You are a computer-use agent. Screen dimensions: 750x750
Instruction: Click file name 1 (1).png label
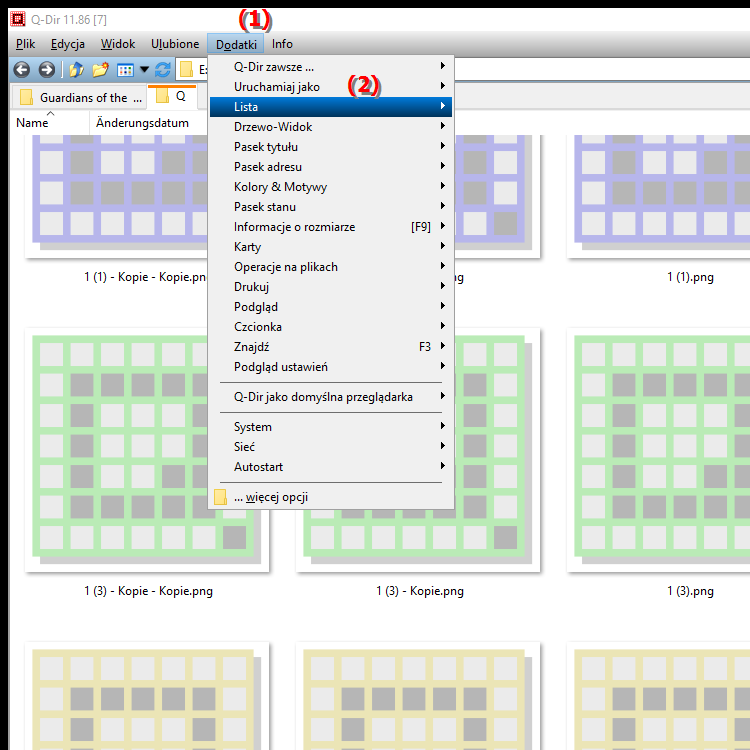pos(690,277)
